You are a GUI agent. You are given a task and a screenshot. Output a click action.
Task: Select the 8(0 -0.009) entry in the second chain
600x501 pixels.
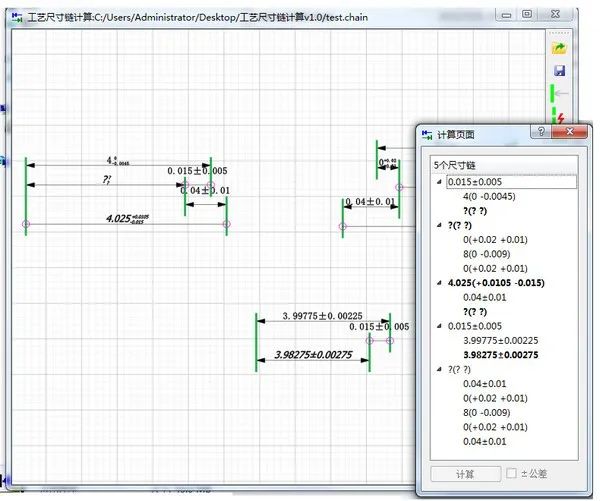486,254
